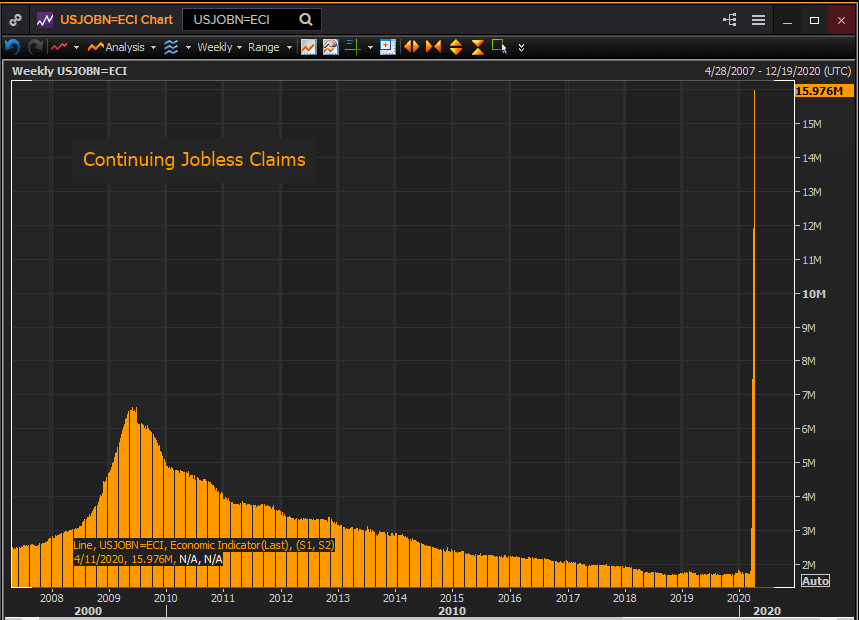The height and width of the screenshot is (620, 859).
Task: Open the related hierarchy tree icon
Action: pos(729,20)
